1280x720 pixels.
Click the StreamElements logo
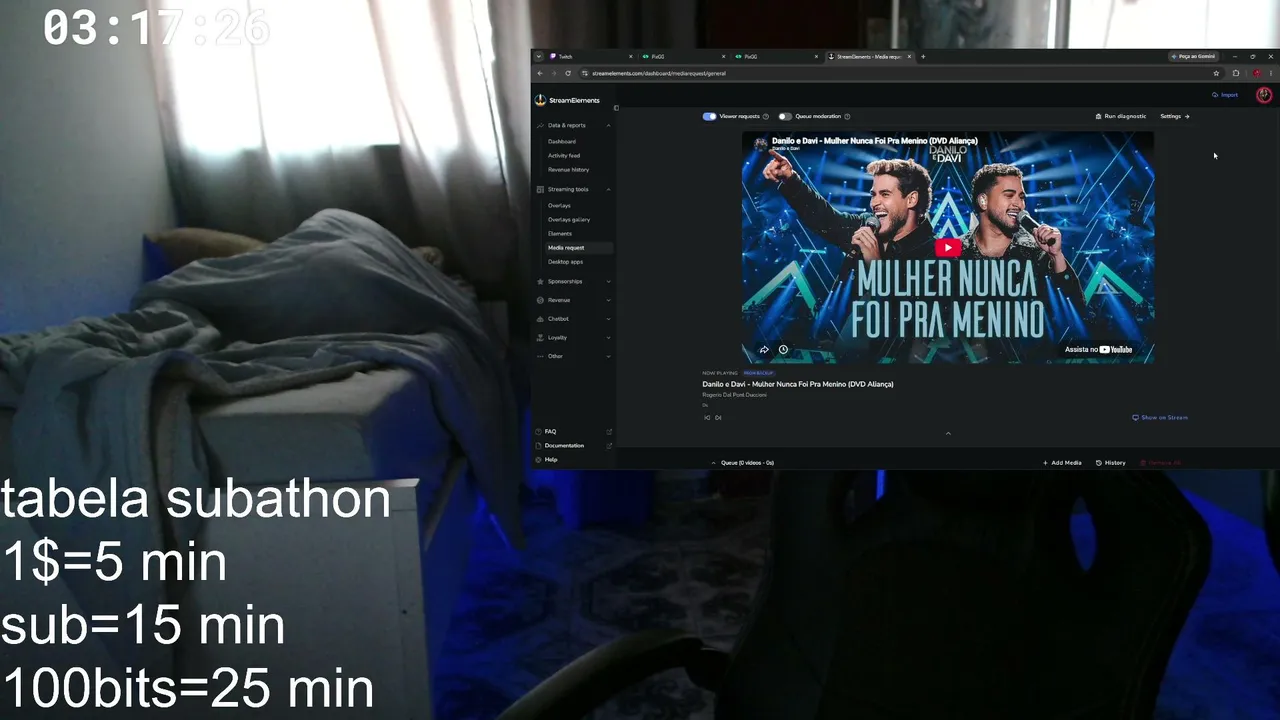click(x=567, y=100)
